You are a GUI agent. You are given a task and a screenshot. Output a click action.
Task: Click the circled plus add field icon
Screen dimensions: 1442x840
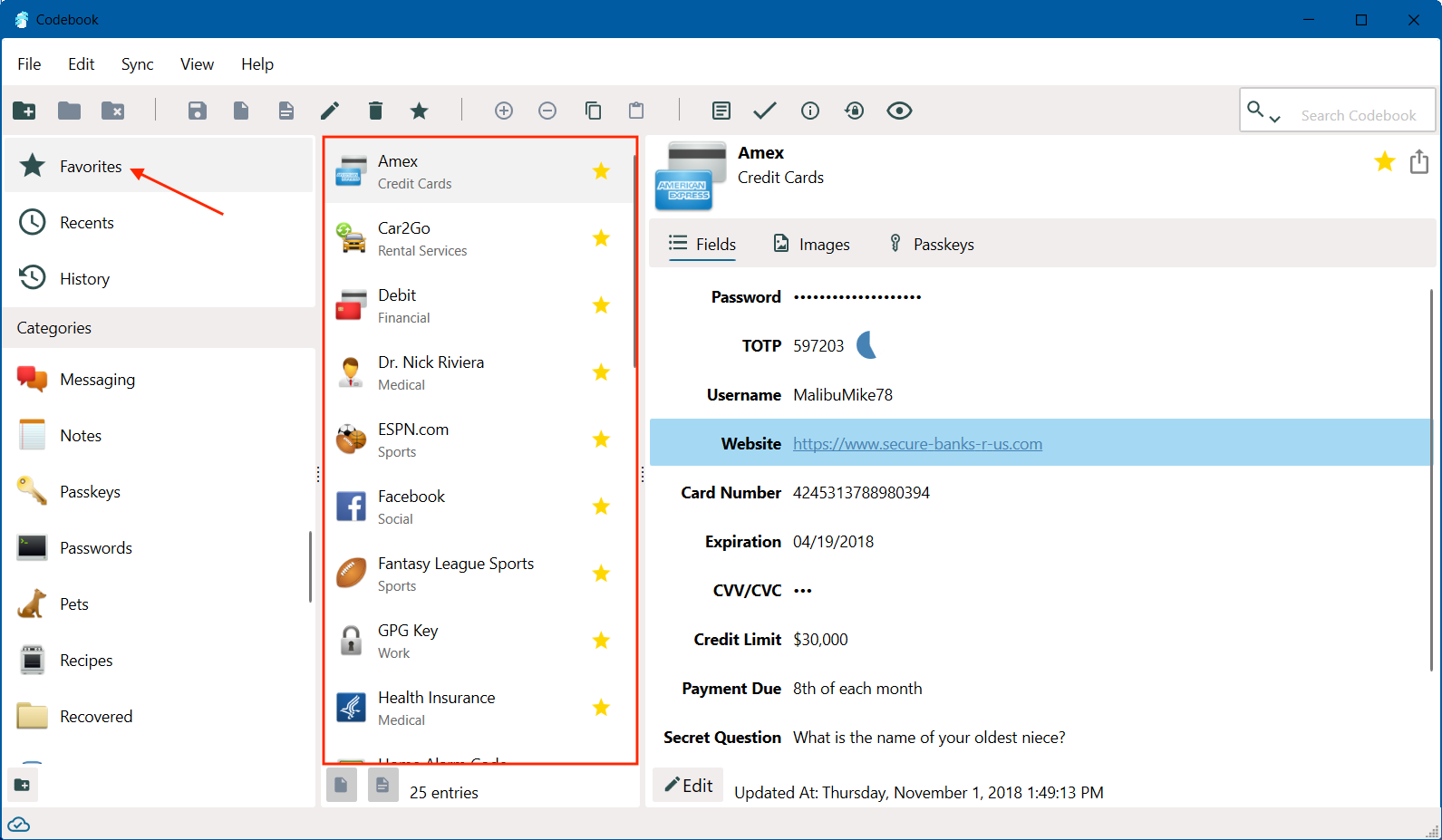coord(504,111)
